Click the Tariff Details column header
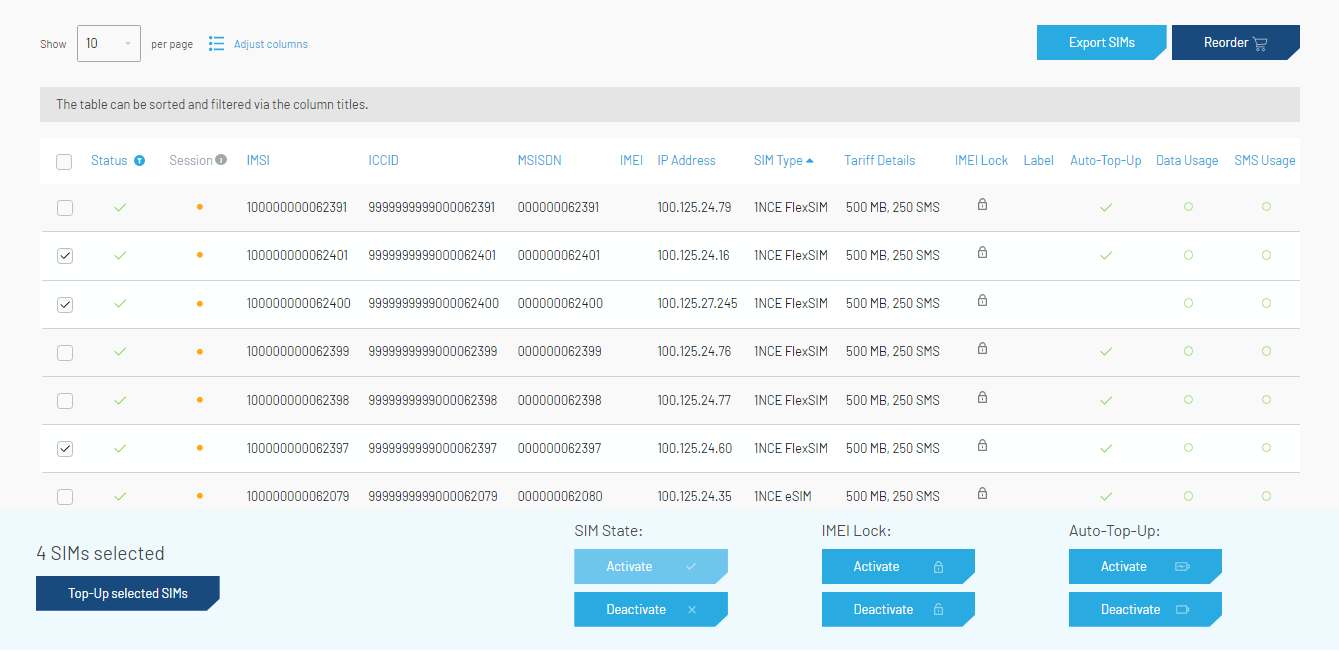The image size is (1339, 651). point(879,161)
